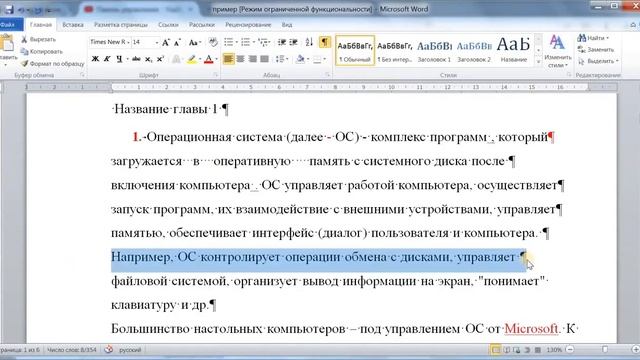This screenshot has width=640, height=360.
Task: Align text left
Action: (229, 59)
